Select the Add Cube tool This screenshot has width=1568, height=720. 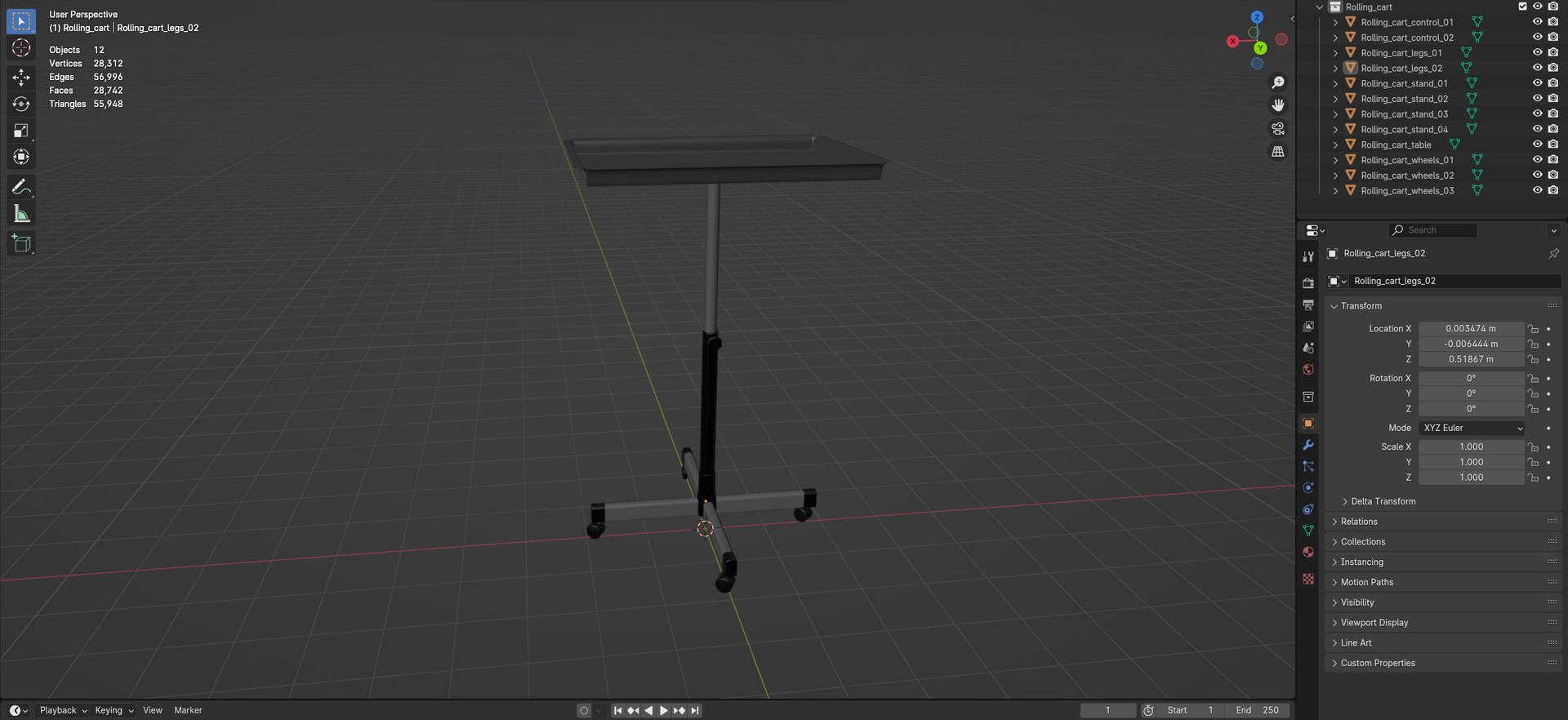[21, 243]
